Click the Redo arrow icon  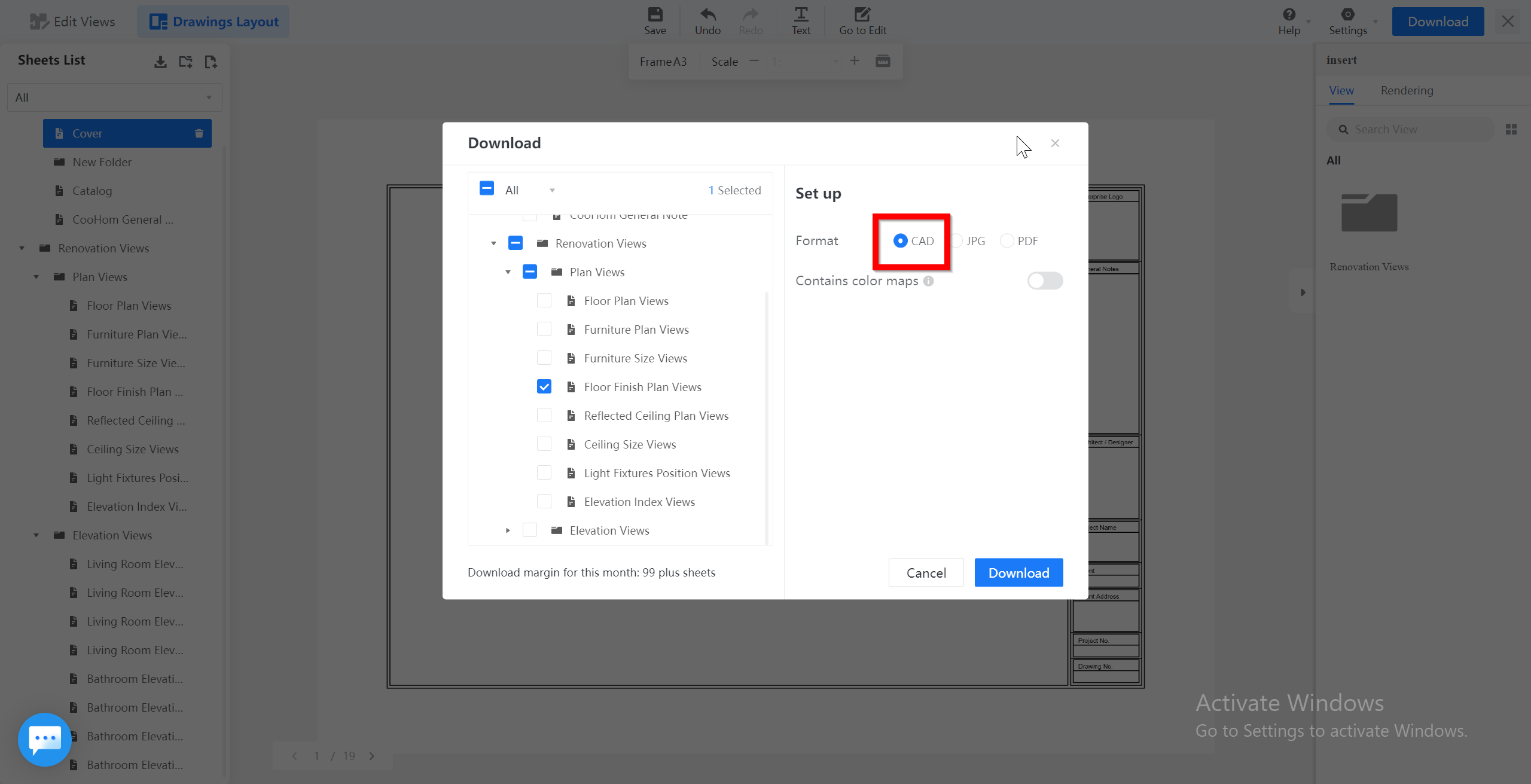click(751, 14)
